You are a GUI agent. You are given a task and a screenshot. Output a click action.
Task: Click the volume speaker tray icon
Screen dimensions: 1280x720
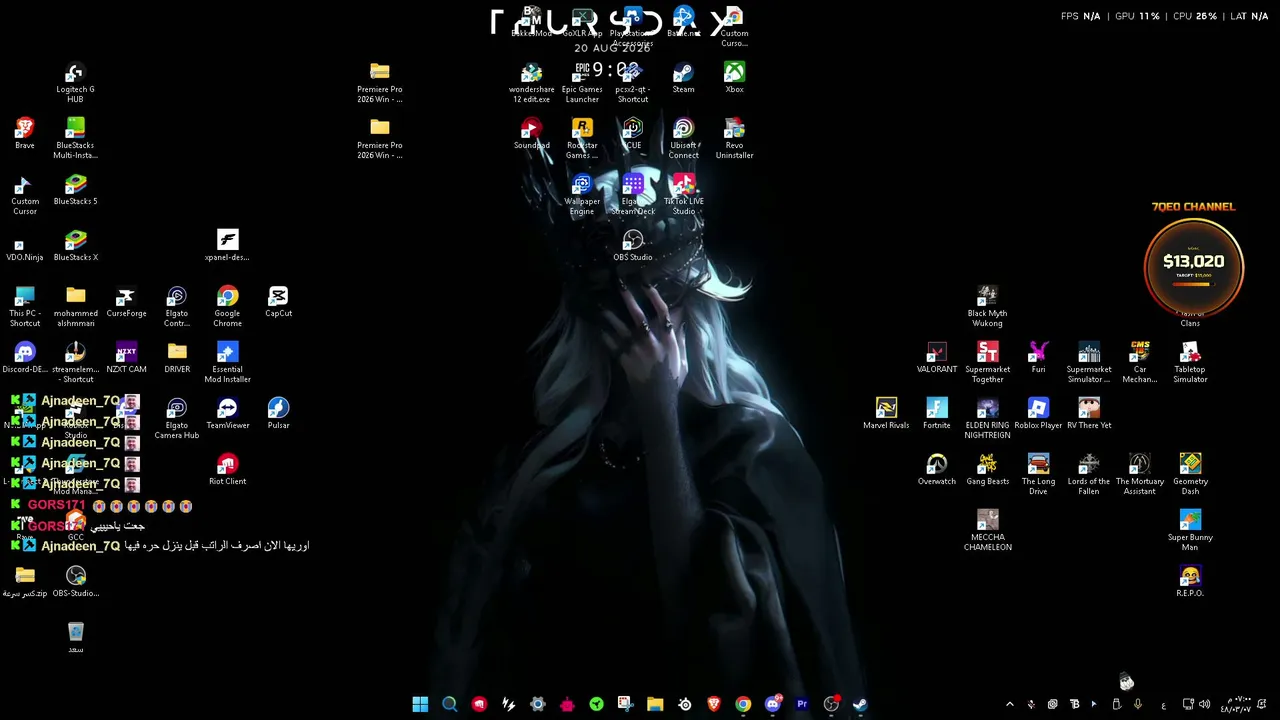(x=1204, y=704)
